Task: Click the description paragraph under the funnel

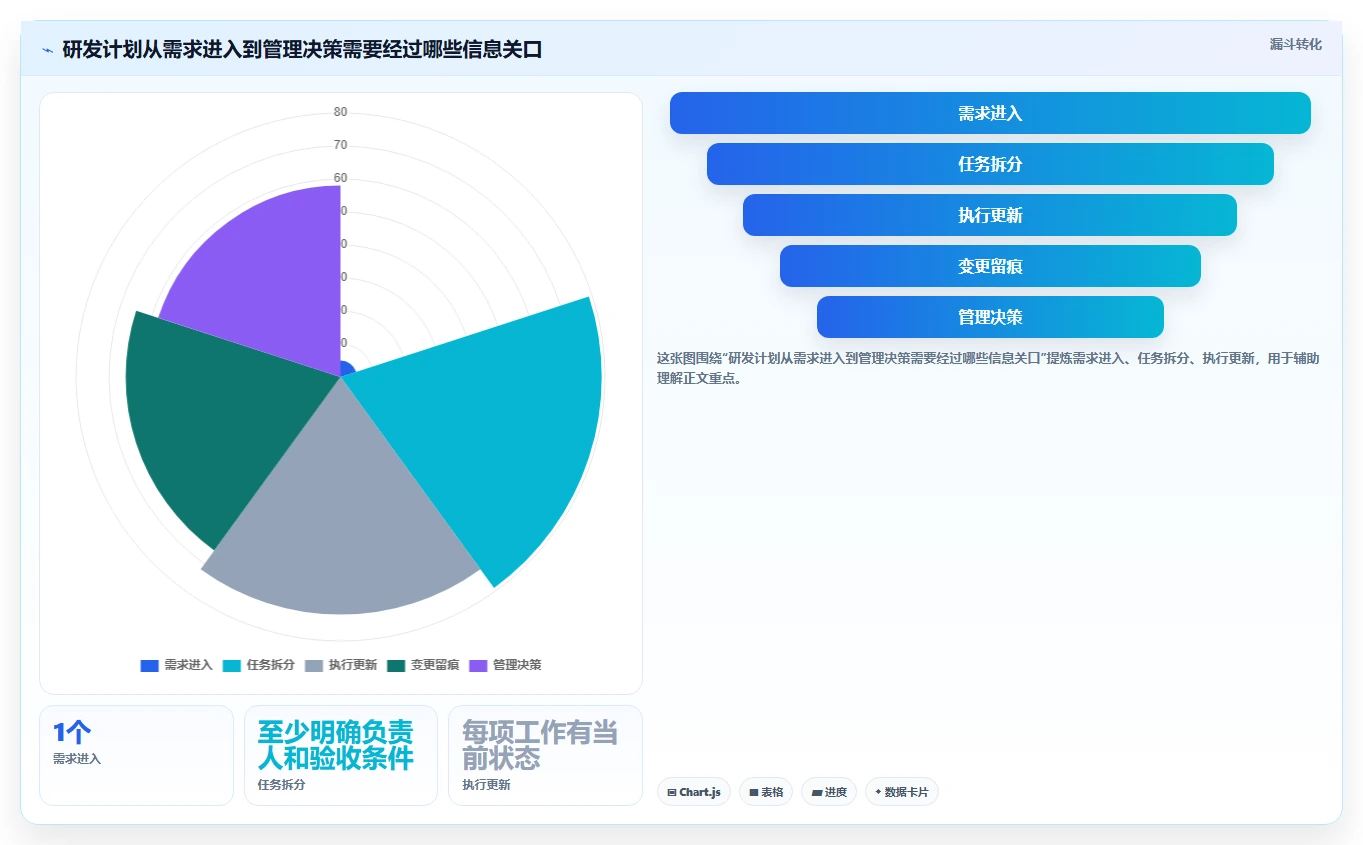Action: pos(988,368)
